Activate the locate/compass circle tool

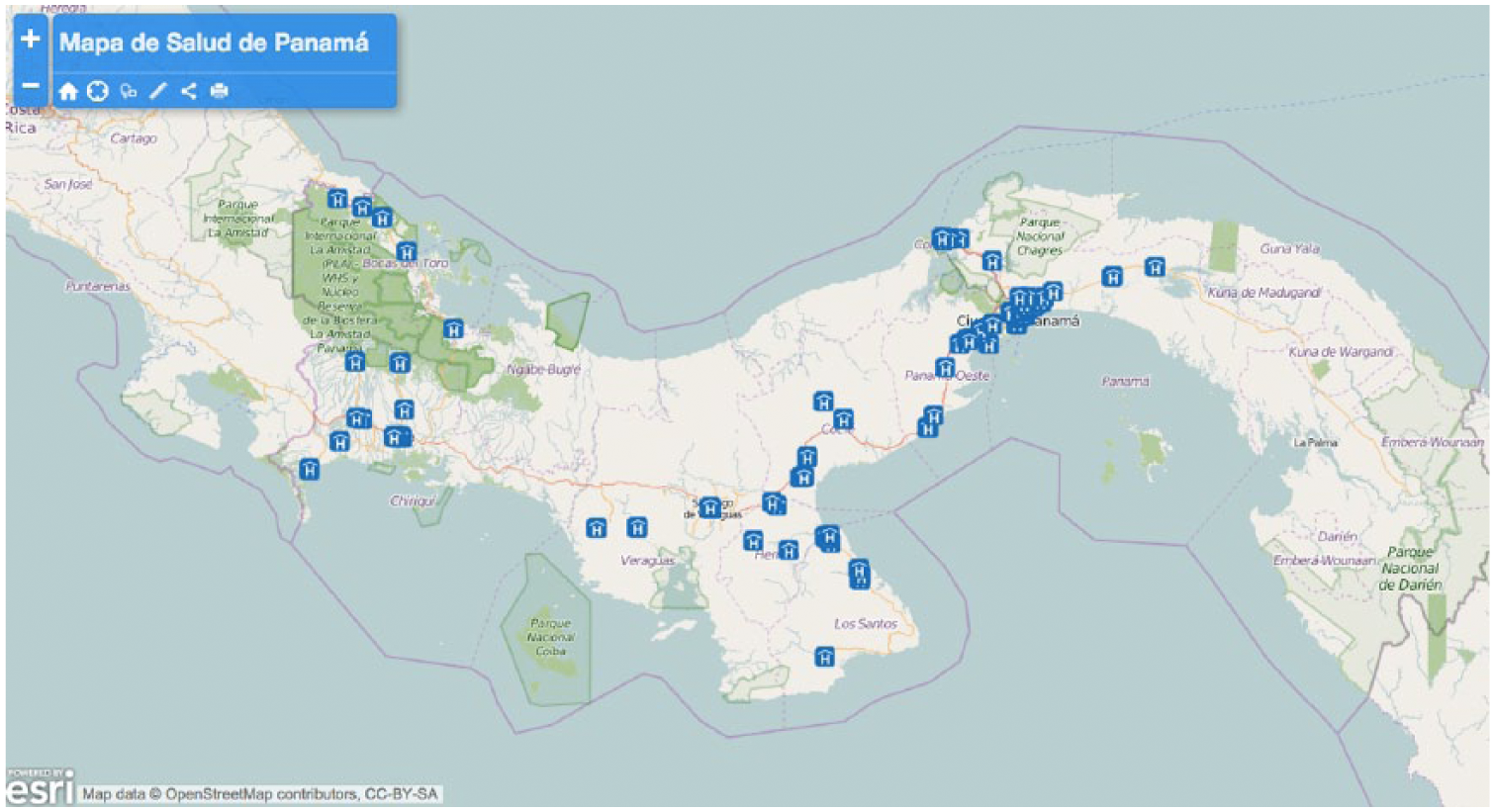[97, 91]
